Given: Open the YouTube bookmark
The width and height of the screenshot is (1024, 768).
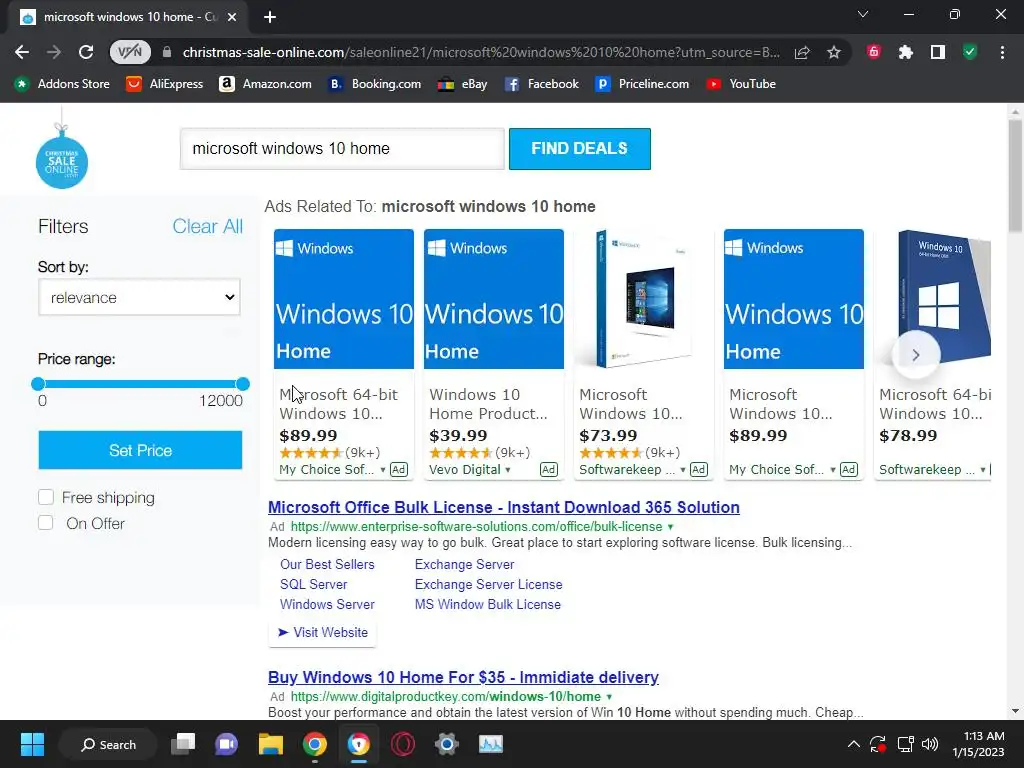Looking at the screenshot, I should [x=741, y=84].
